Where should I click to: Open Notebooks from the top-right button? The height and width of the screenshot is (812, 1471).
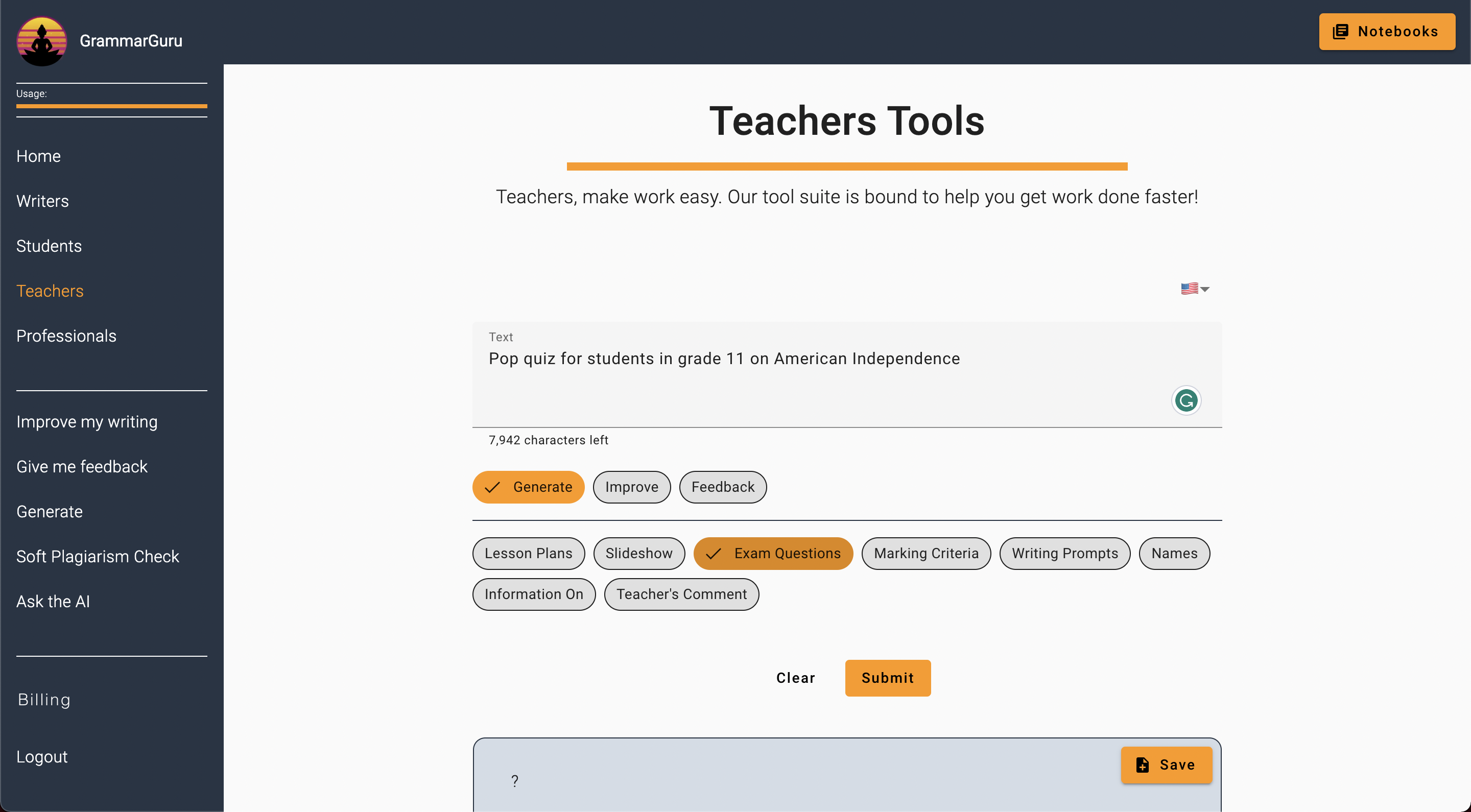click(1387, 31)
